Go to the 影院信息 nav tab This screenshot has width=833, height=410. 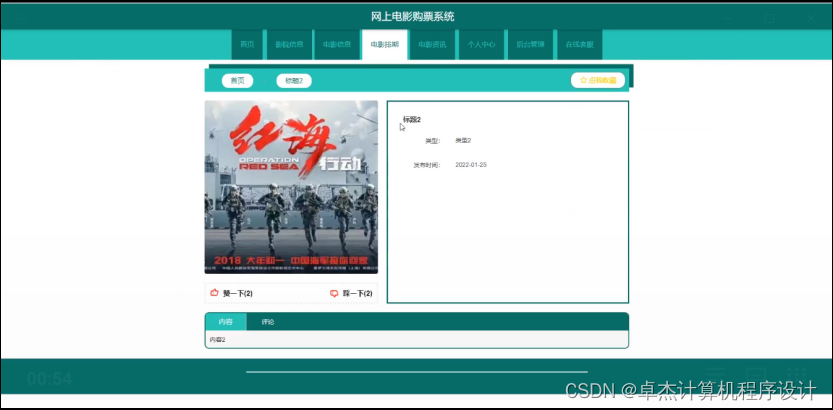pos(291,45)
